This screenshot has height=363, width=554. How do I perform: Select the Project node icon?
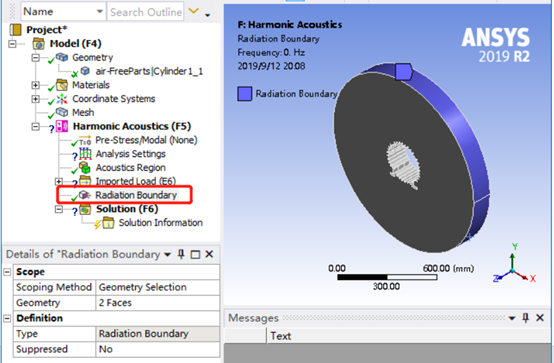tap(16, 30)
